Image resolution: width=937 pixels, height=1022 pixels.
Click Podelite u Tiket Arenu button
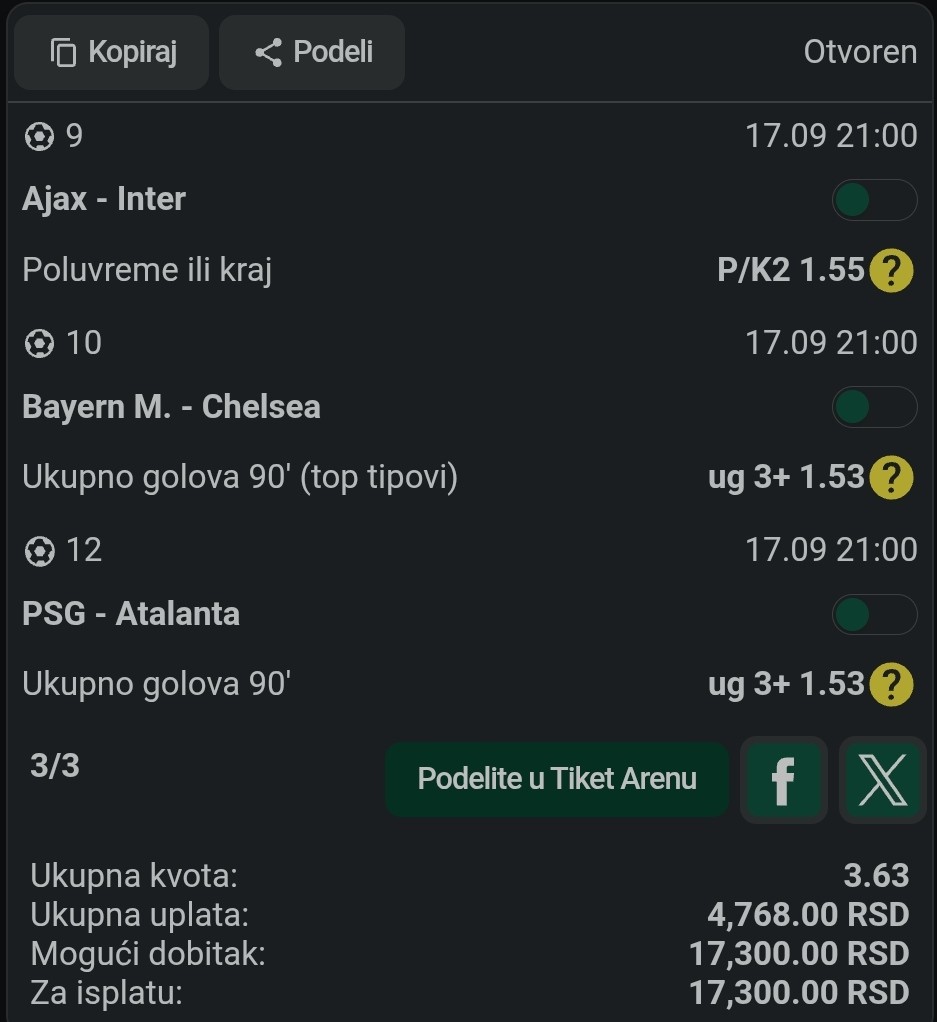(557, 780)
